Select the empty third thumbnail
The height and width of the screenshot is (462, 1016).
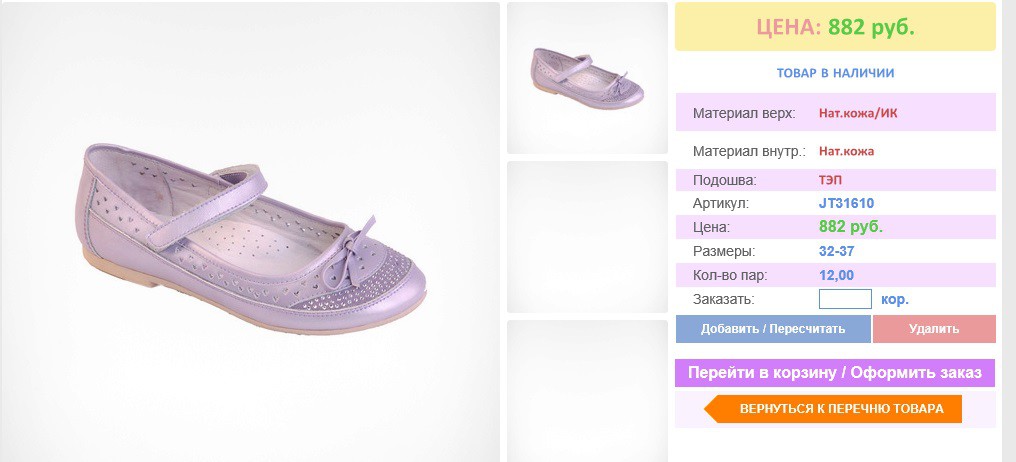(587, 391)
